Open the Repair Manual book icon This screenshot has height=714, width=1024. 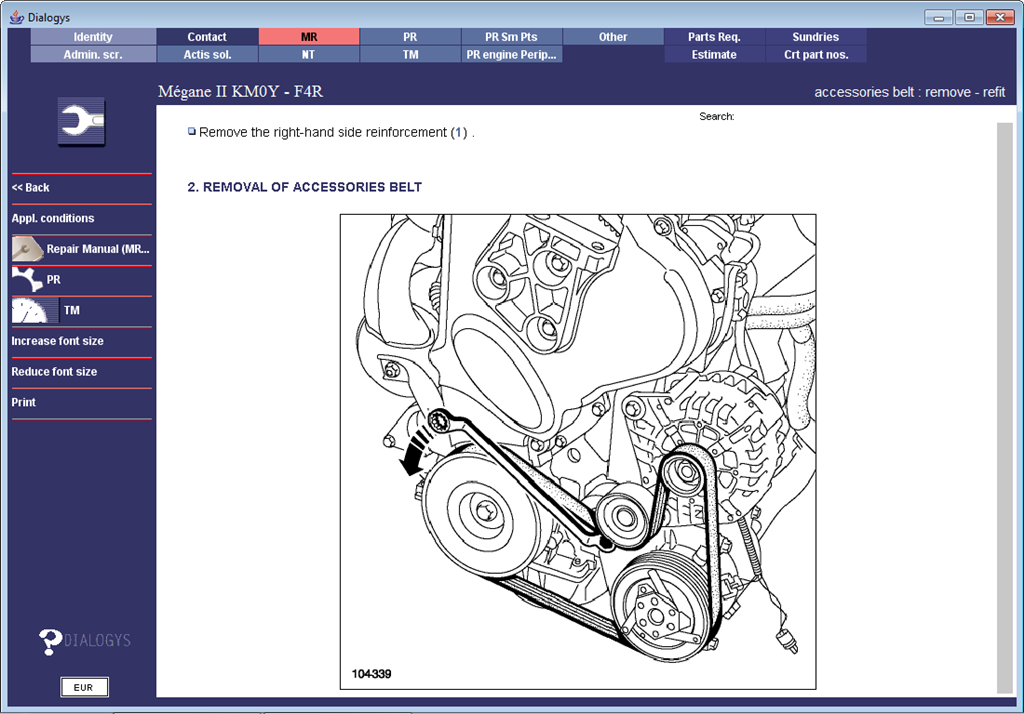[27, 249]
